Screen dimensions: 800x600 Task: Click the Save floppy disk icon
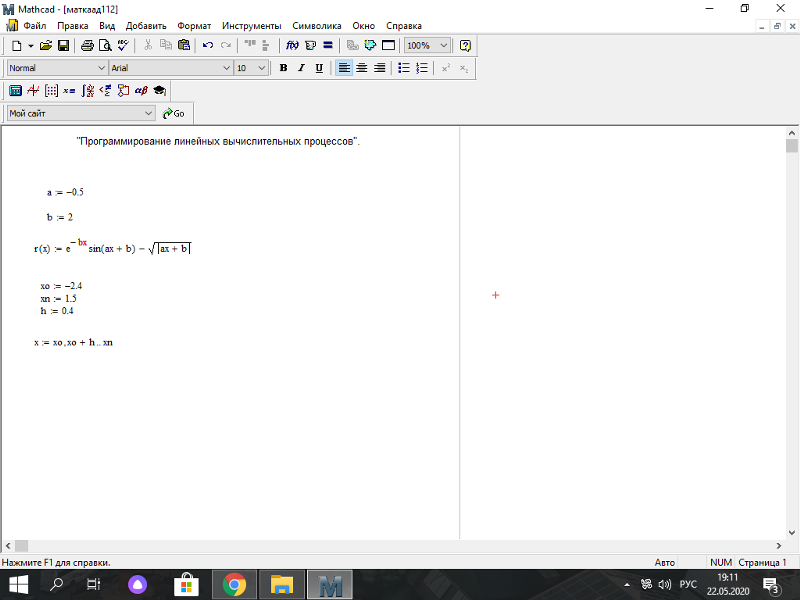63,45
